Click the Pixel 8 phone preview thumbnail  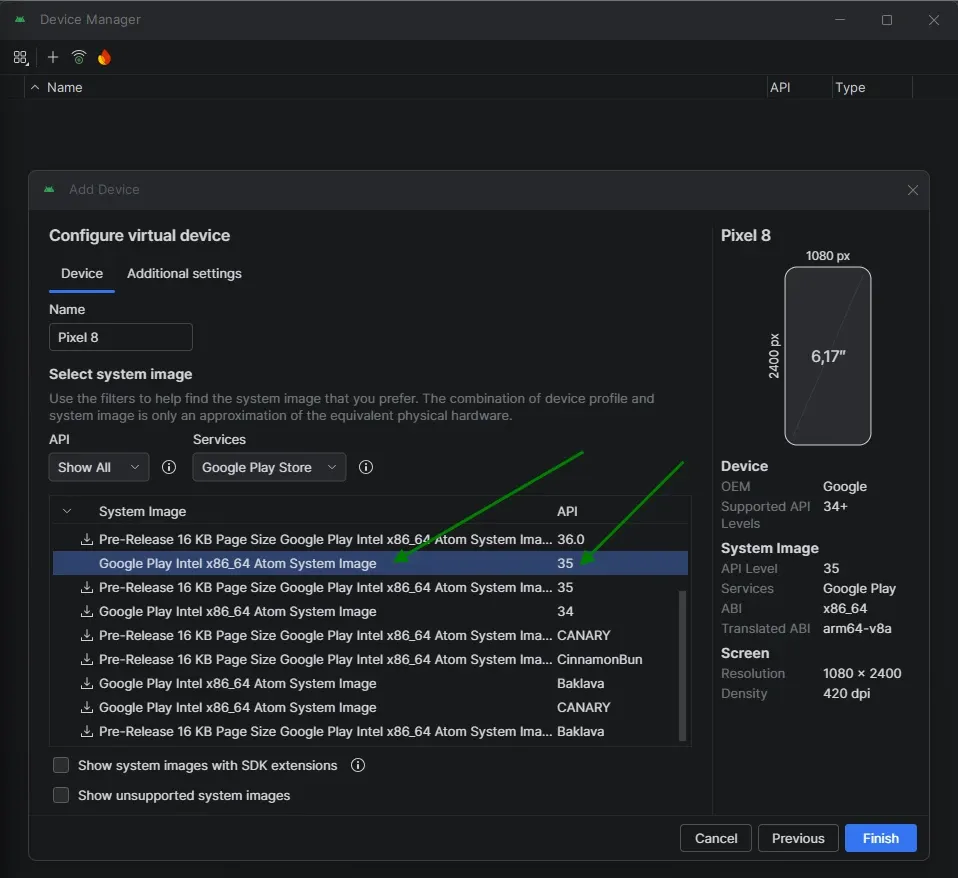(827, 356)
